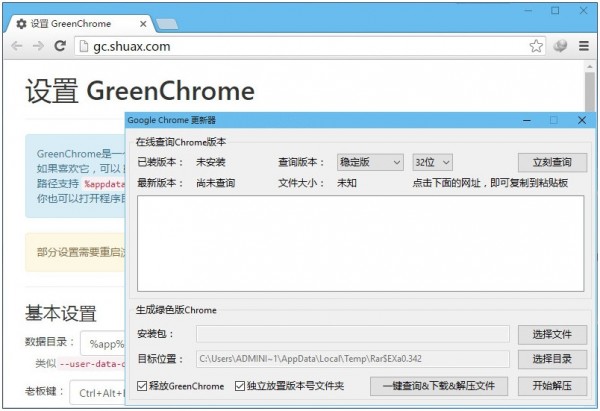This screenshot has width=600, height=411.
Task: Click the 选择目录 button
Action: pyautogui.click(x=552, y=359)
